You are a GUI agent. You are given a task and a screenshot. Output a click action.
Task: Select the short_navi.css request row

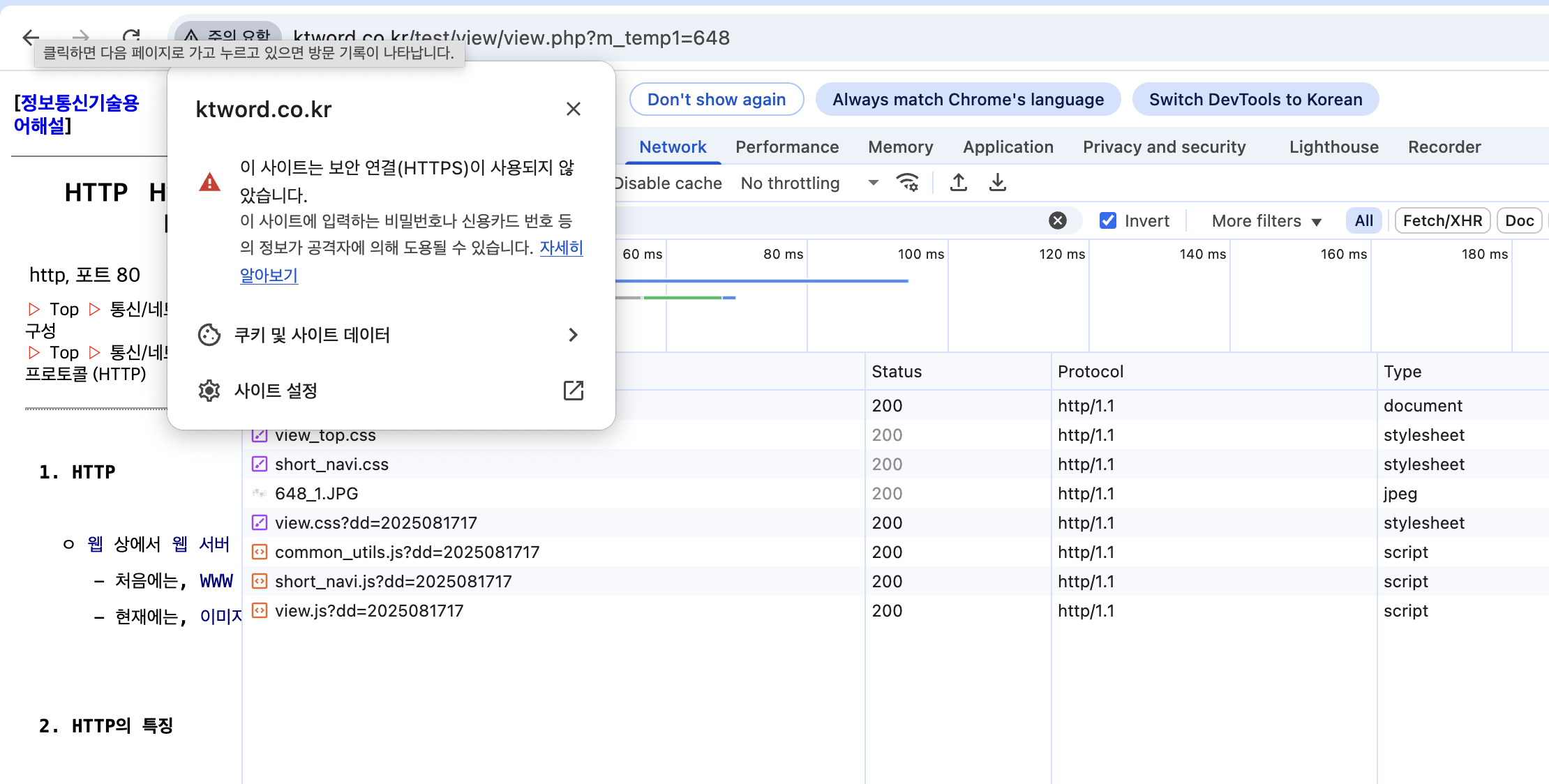tap(331, 465)
